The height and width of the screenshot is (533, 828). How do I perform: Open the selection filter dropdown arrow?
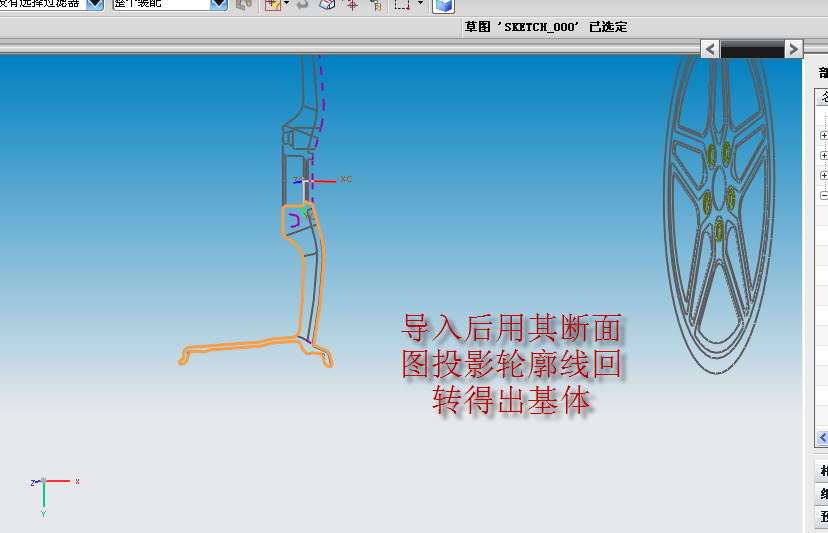point(95,4)
